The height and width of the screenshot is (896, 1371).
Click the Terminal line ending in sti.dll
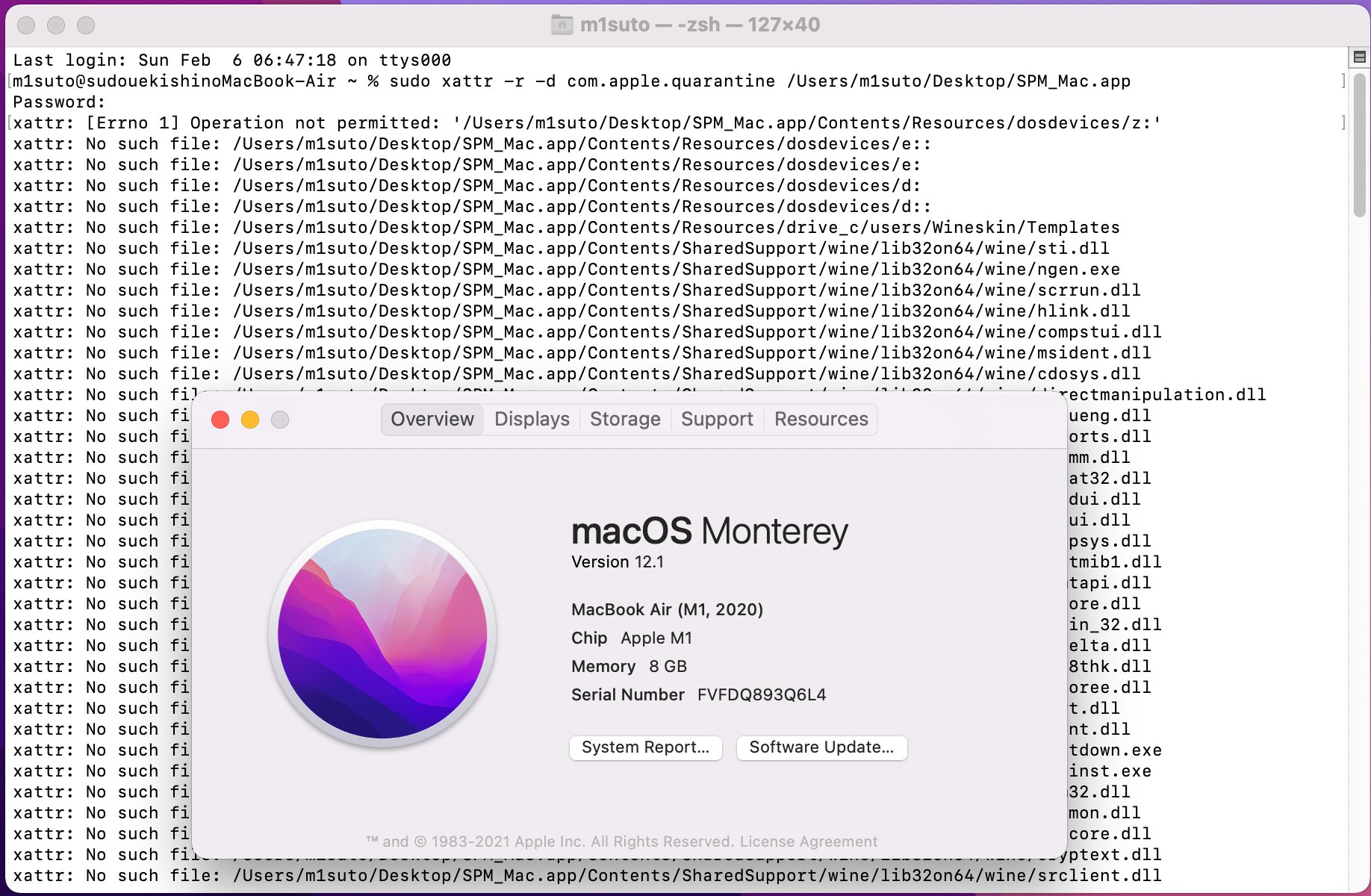pyautogui.click(x=561, y=248)
